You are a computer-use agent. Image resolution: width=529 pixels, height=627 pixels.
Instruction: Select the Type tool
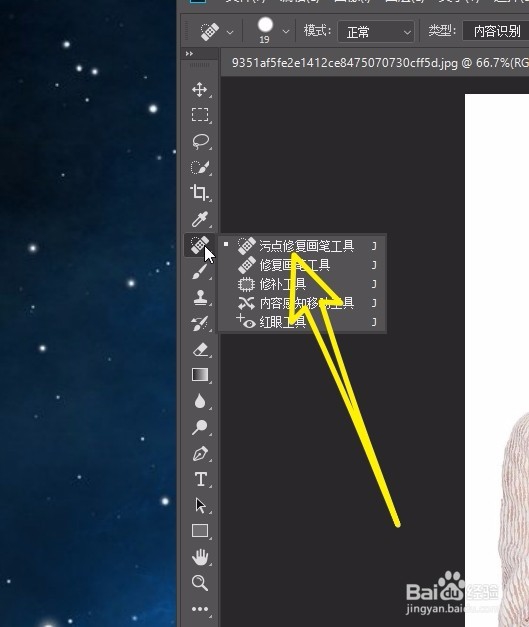coord(200,479)
